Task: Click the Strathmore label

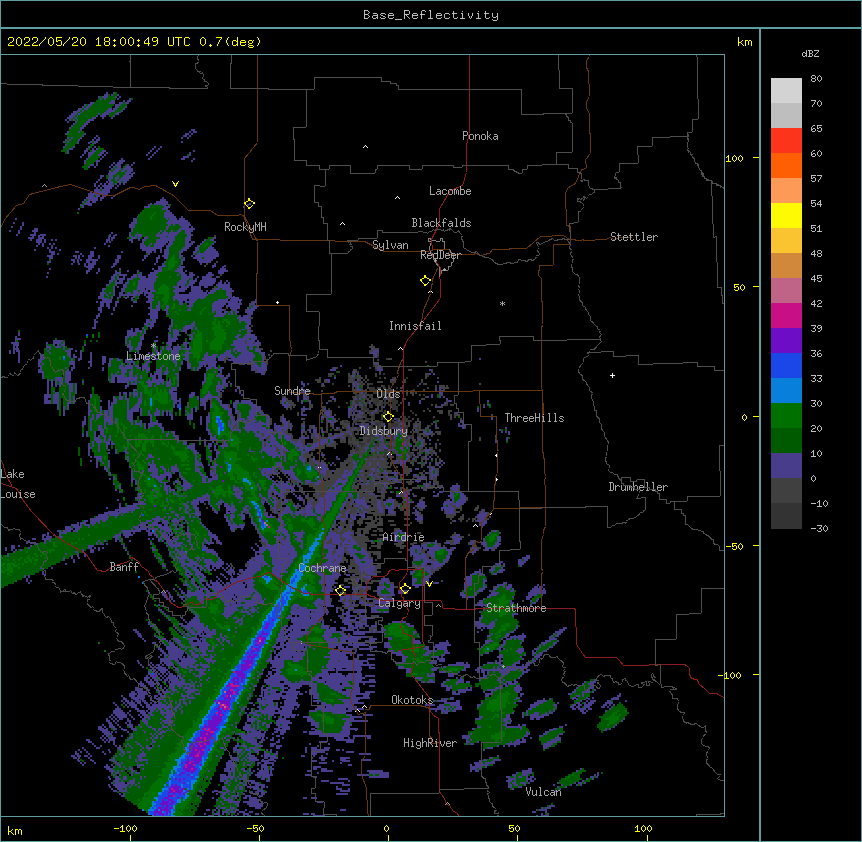Action: click(516, 608)
